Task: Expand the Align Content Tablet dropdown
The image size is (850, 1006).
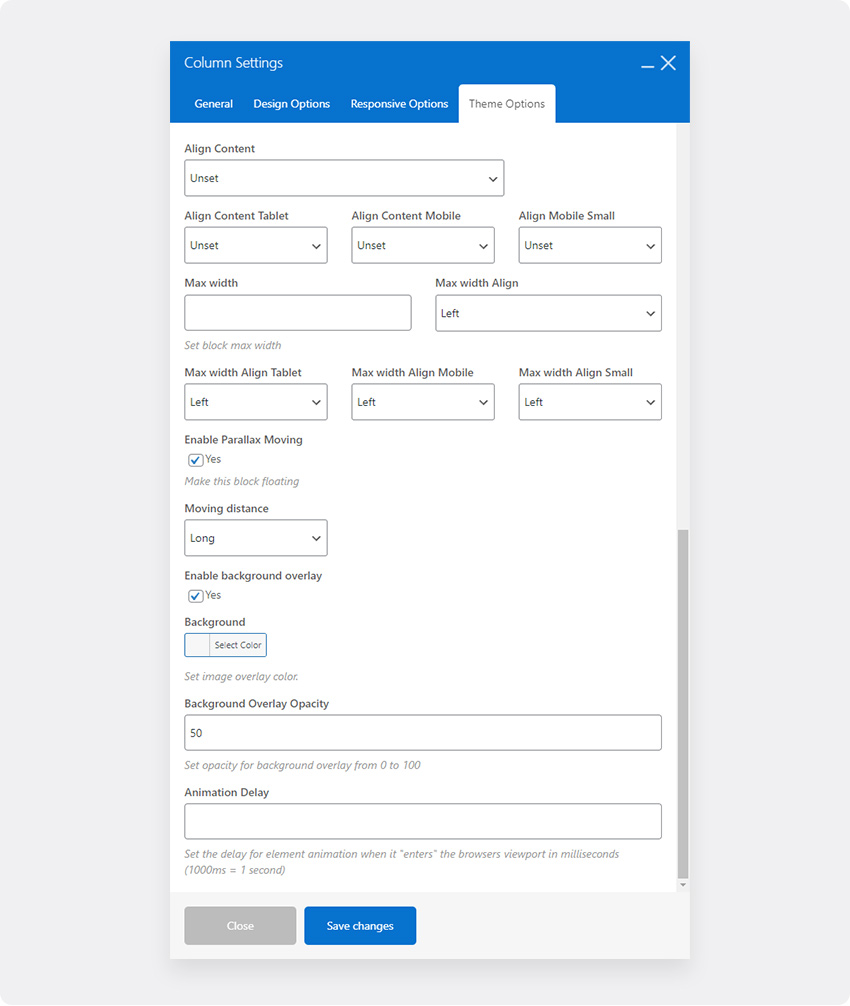Action: click(x=255, y=245)
